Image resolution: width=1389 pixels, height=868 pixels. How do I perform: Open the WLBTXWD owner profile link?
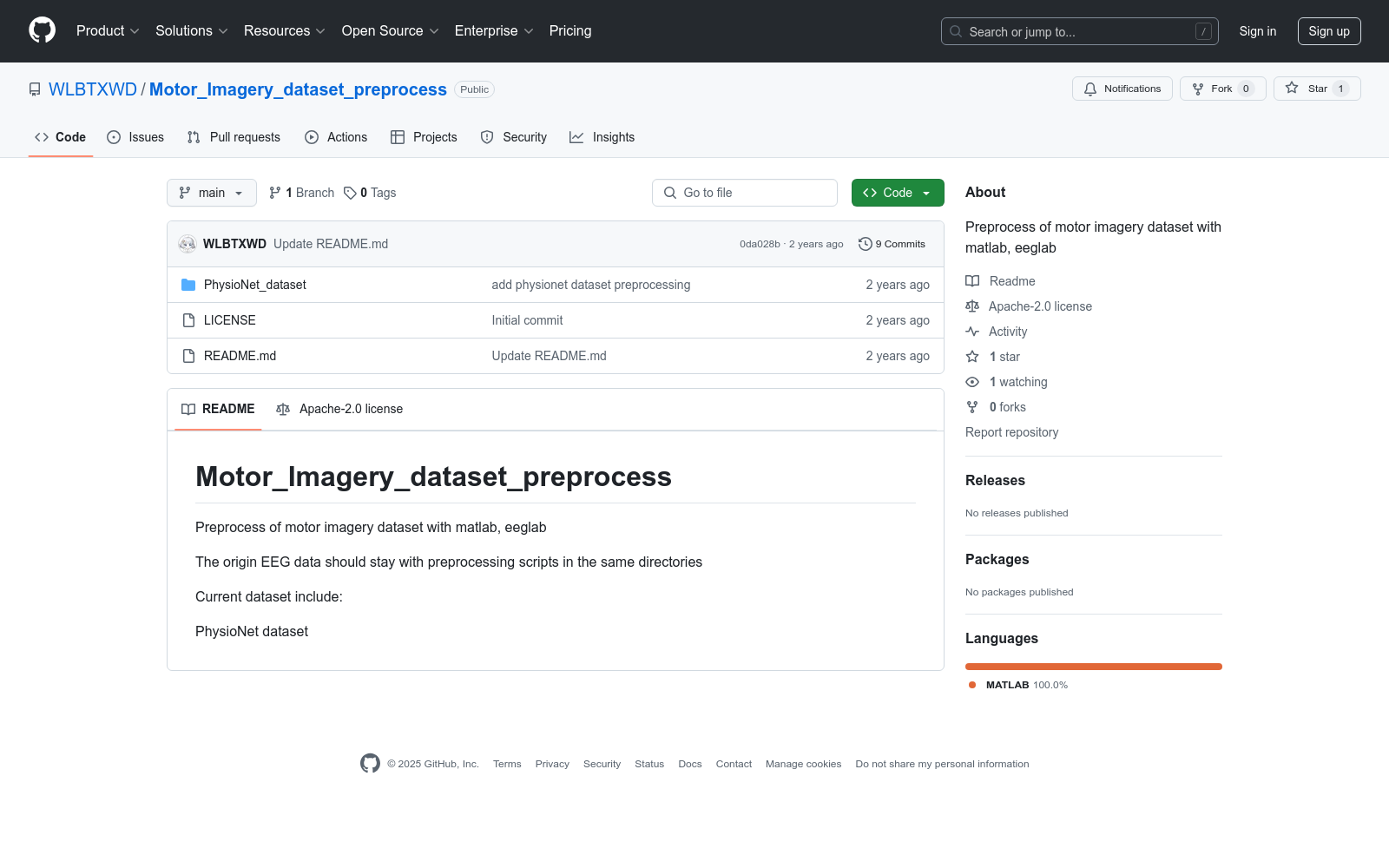[x=93, y=89]
